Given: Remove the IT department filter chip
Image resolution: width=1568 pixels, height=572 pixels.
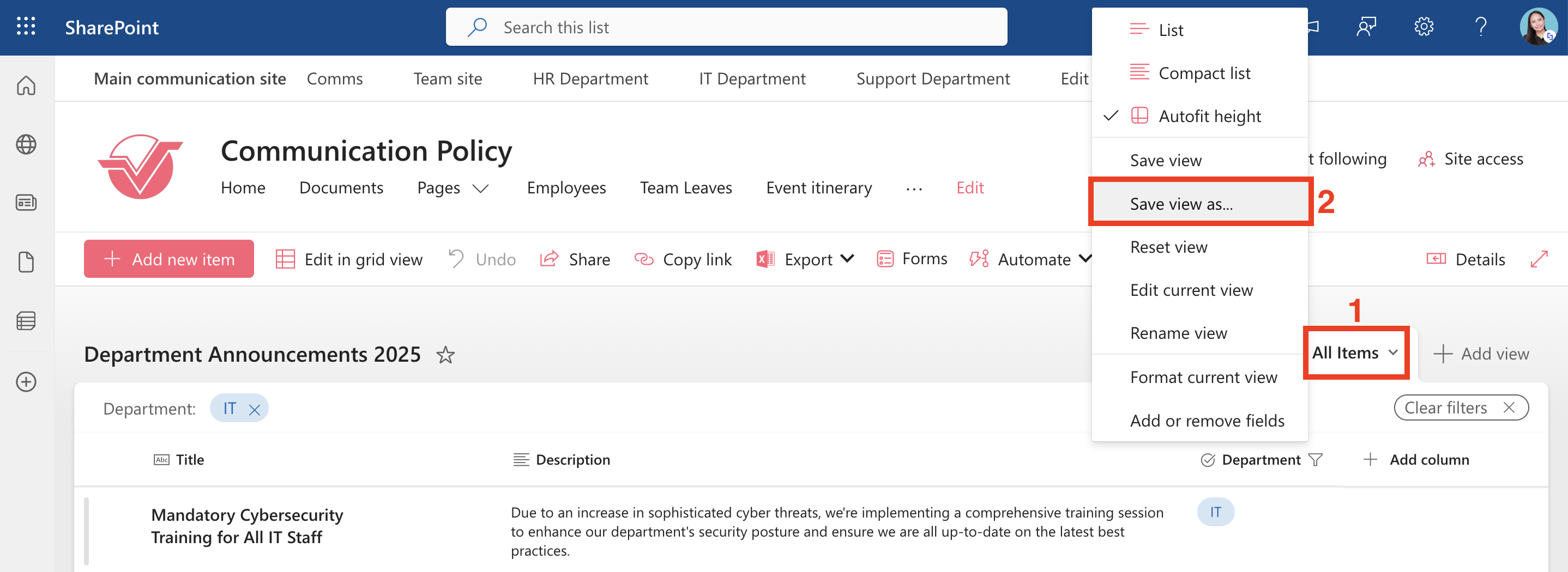Looking at the screenshot, I should [x=255, y=410].
